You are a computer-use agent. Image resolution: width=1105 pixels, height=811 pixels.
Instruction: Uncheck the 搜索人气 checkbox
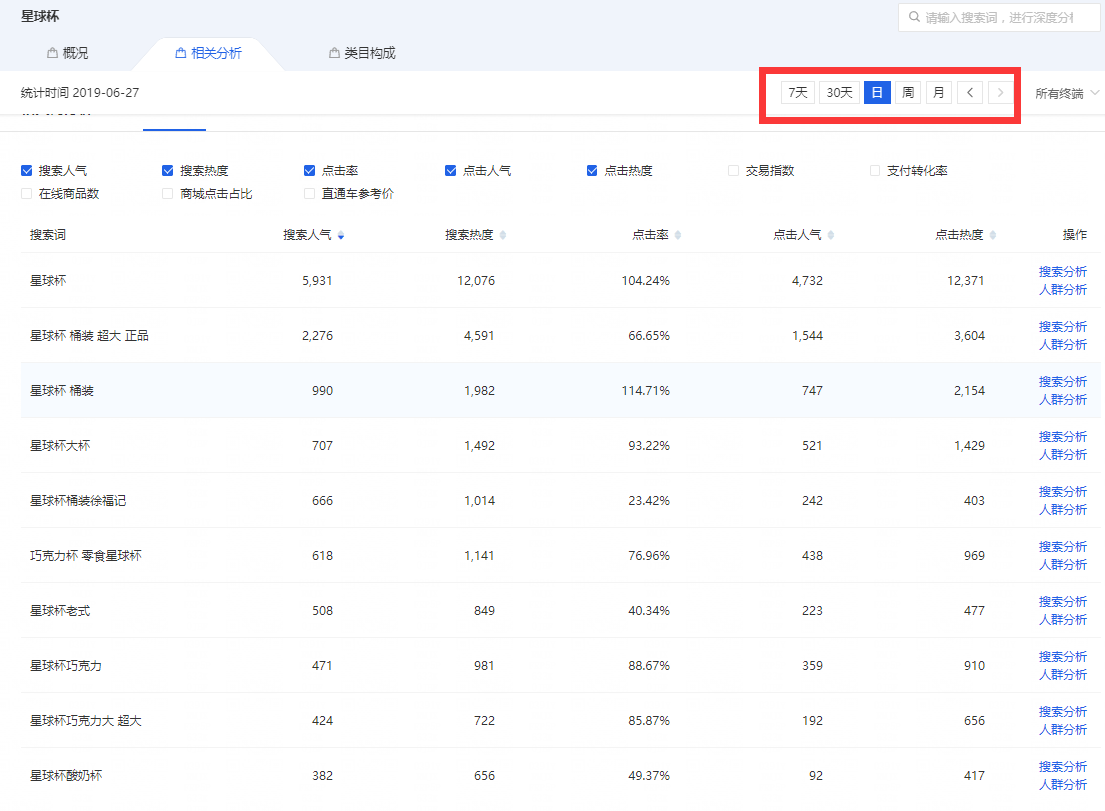(x=27, y=171)
